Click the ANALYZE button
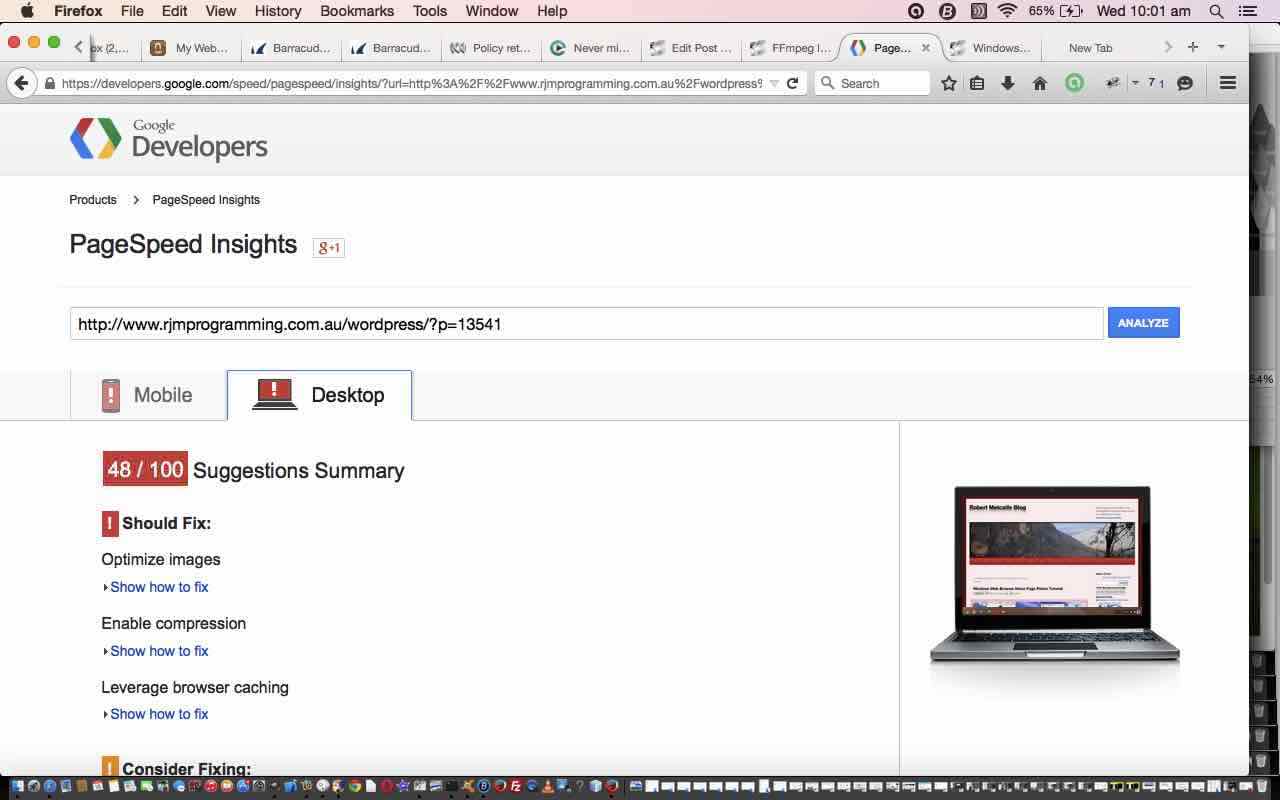 click(1143, 323)
